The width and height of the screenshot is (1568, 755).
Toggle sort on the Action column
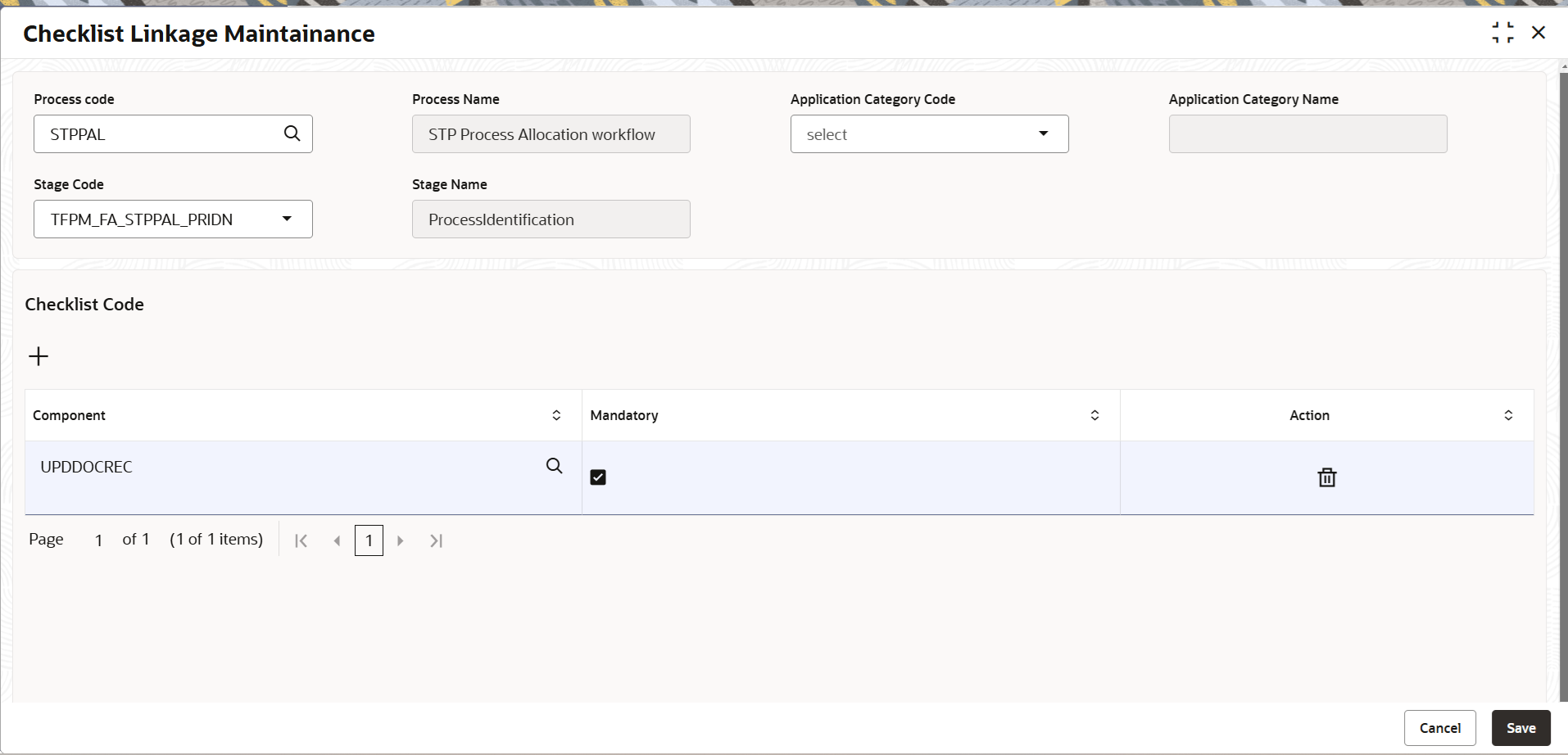(x=1509, y=415)
